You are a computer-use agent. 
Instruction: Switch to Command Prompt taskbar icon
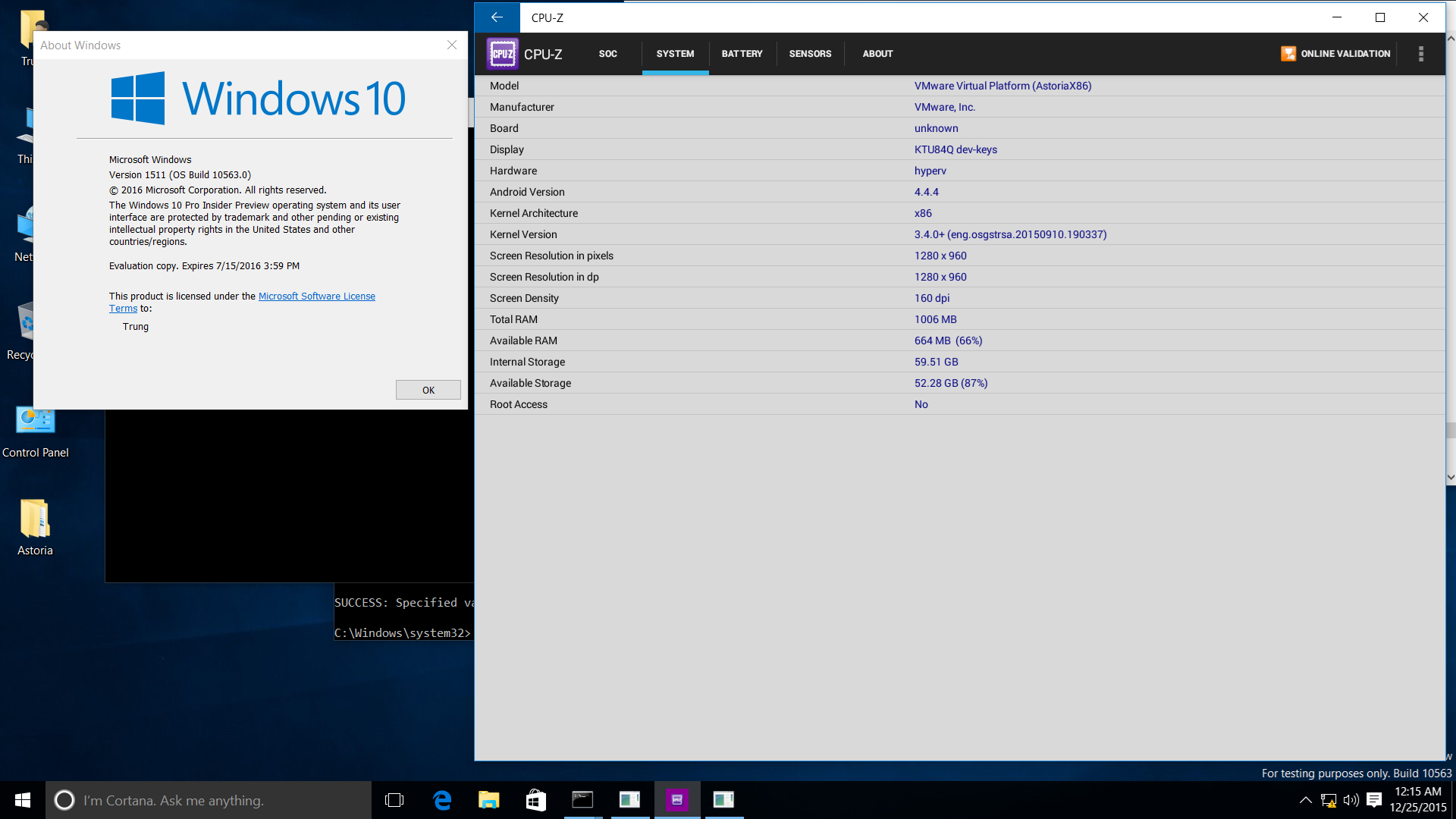tap(582, 800)
